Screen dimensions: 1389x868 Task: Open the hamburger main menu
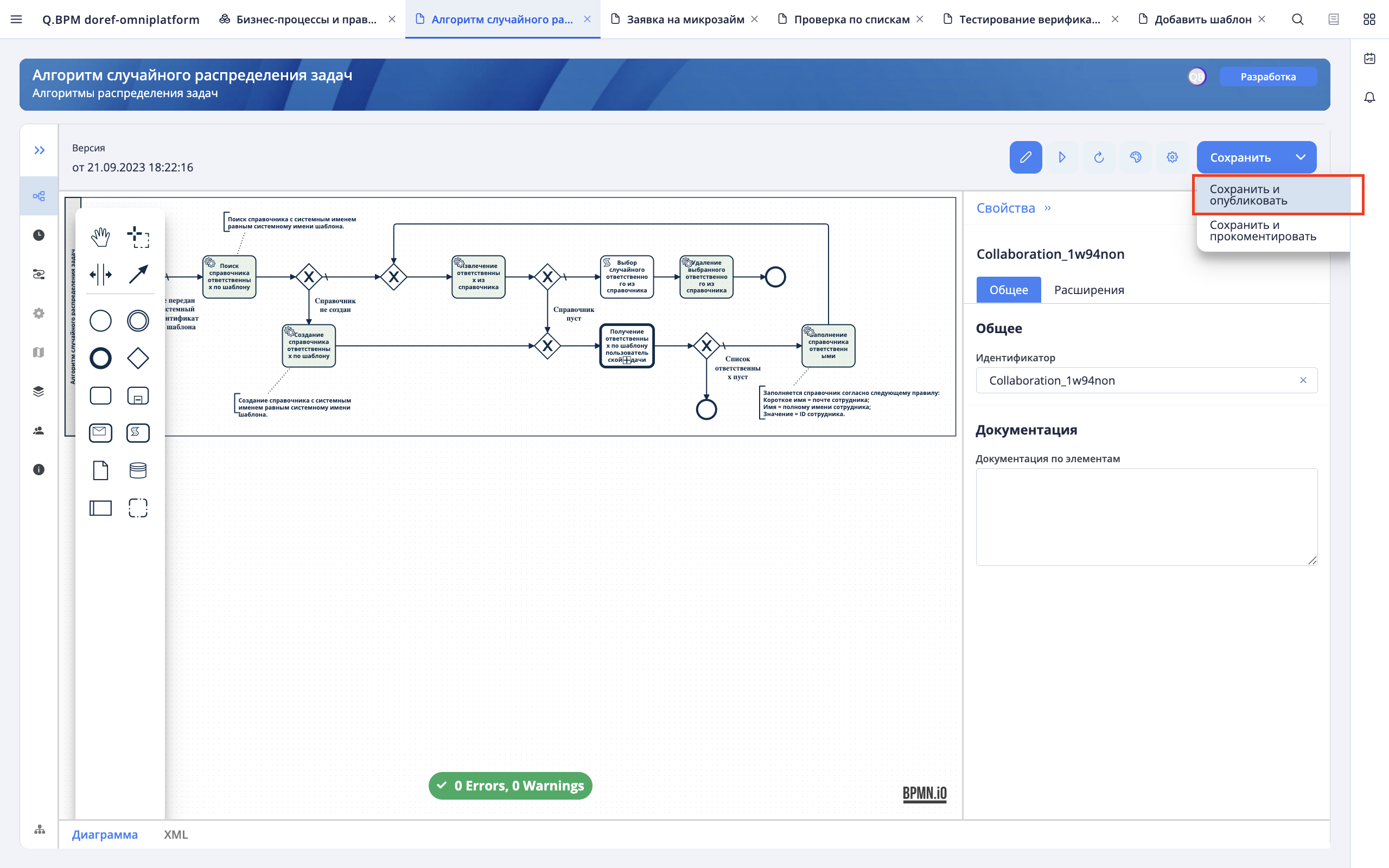[x=16, y=20]
